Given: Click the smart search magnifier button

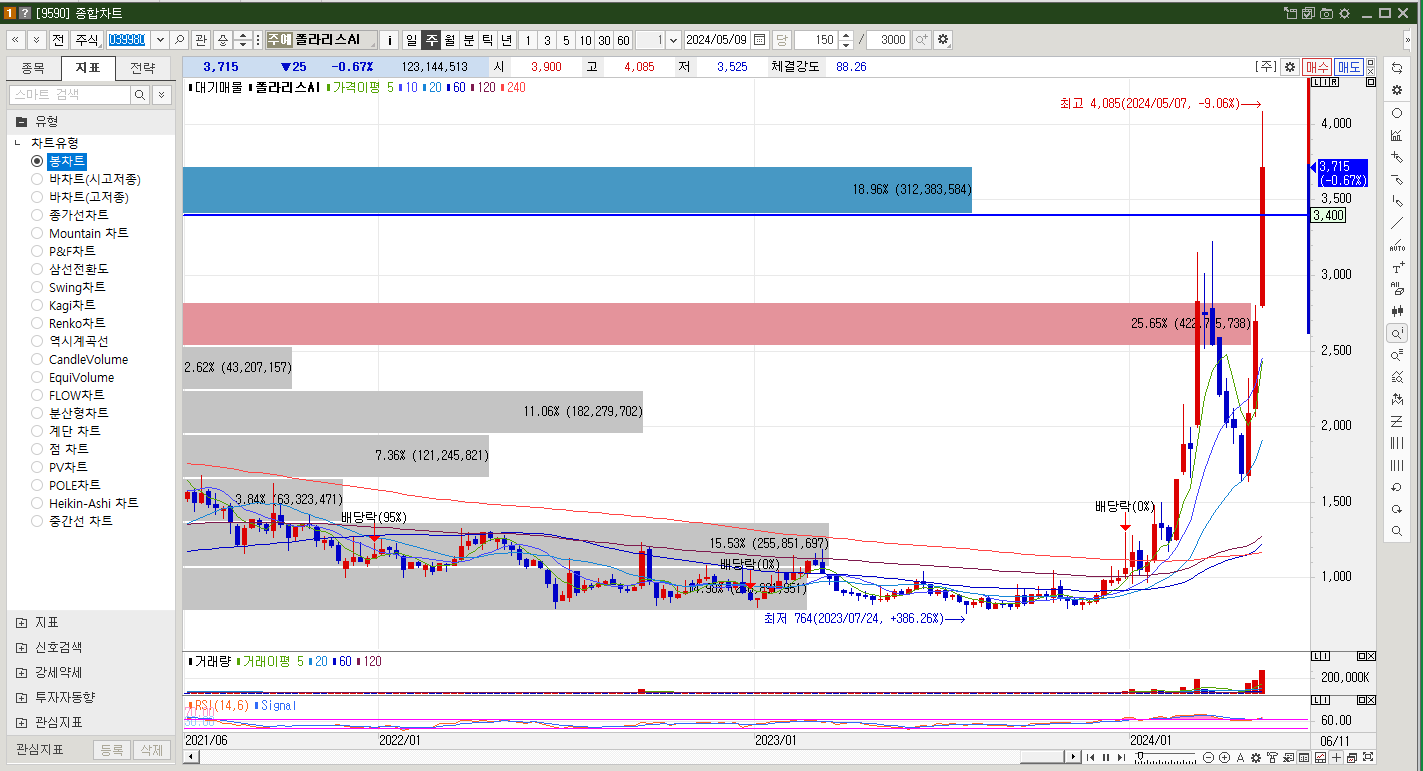Looking at the screenshot, I should (141, 94).
